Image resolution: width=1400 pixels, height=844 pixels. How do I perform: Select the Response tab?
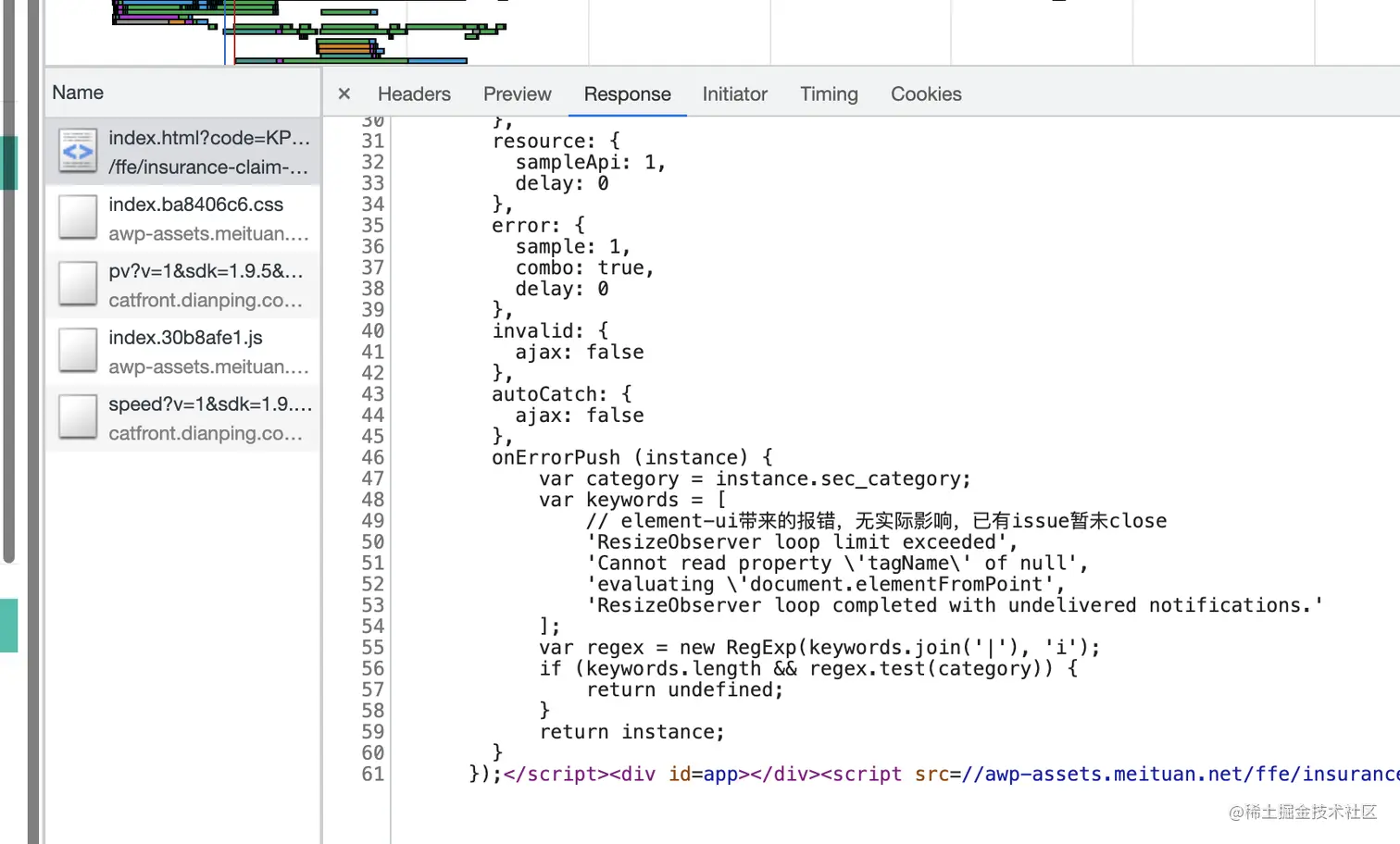627,93
